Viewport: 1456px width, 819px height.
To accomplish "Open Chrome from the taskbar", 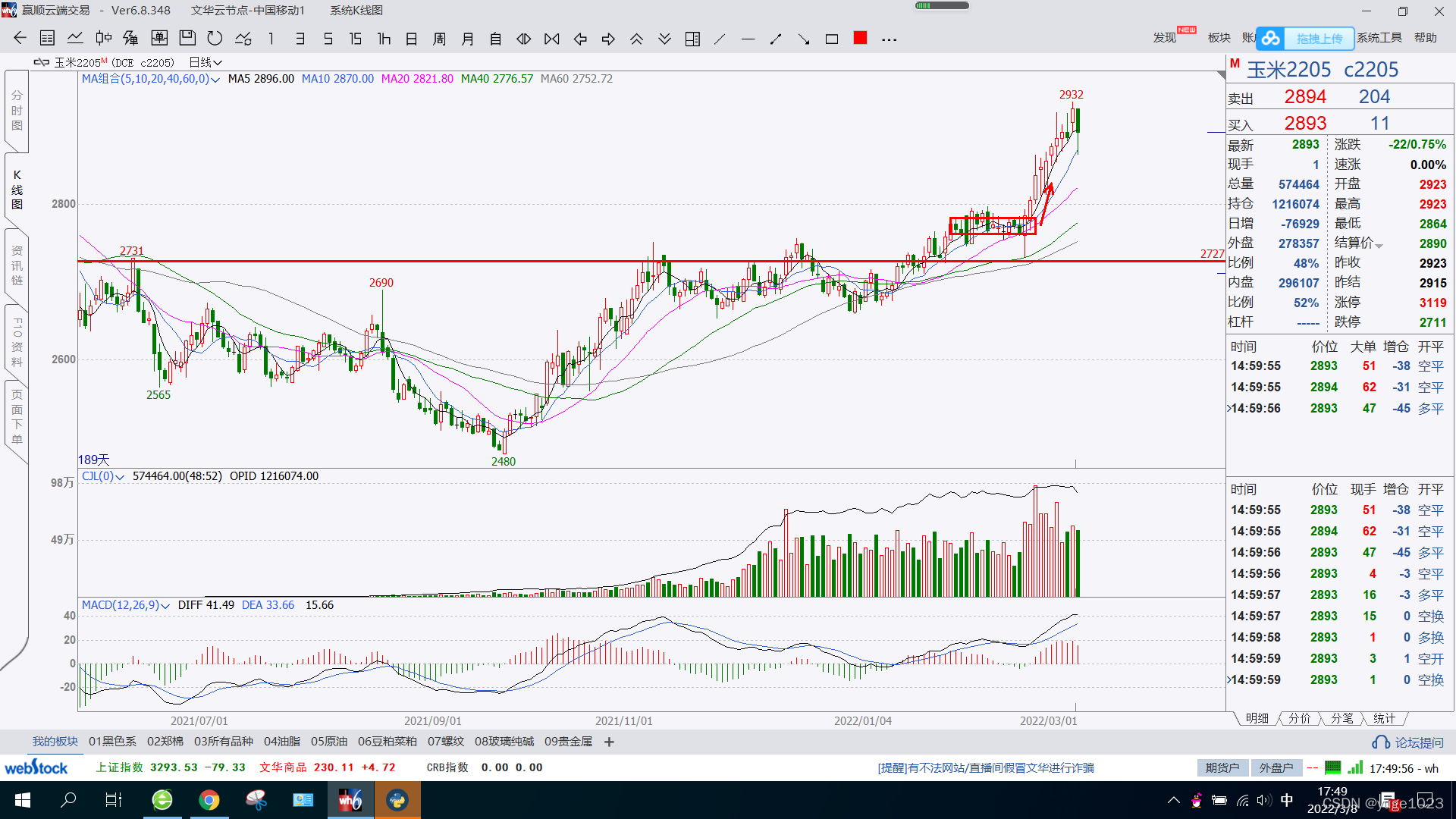I will [209, 800].
